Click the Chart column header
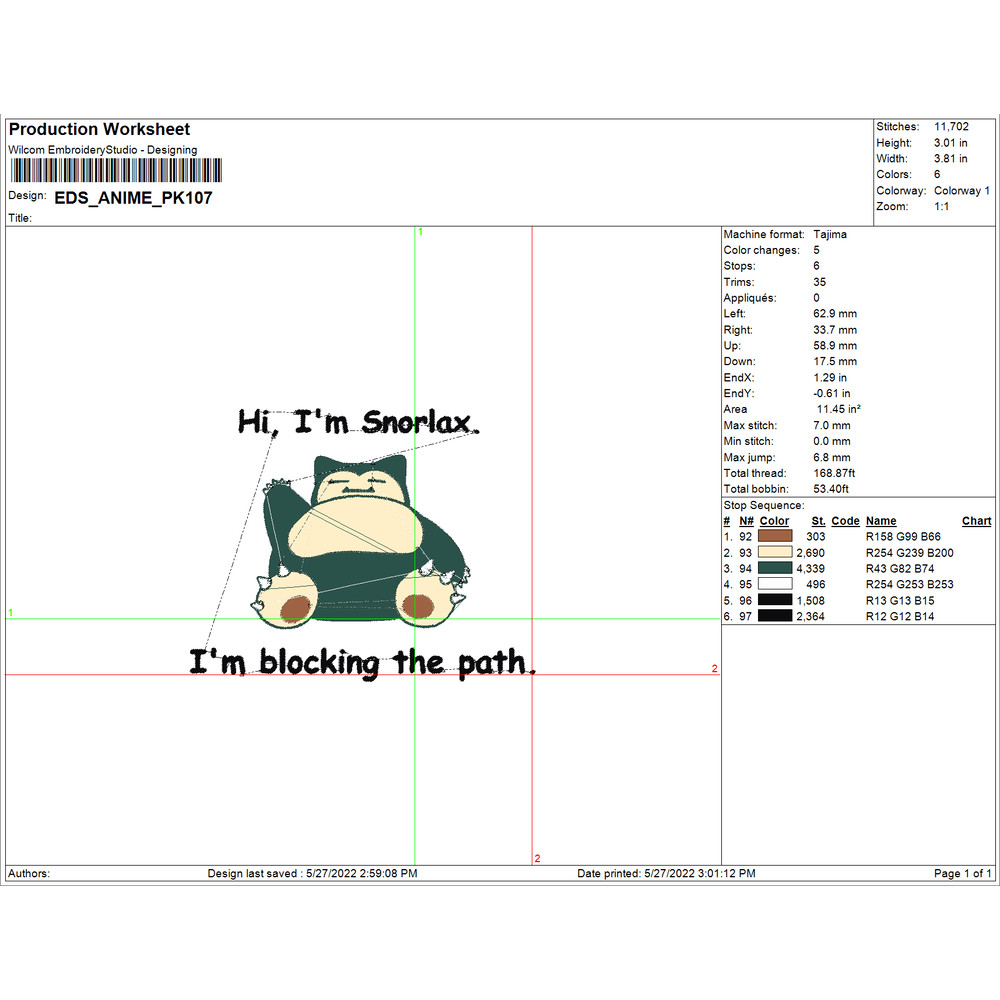Screen dimensions: 1000x1000 point(976,521)
